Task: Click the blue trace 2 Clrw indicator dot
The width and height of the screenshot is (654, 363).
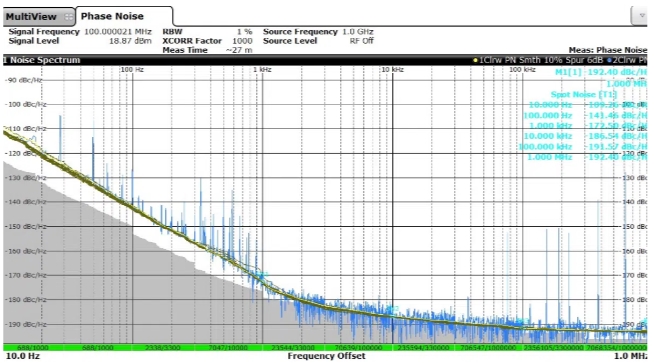Action: tap(609, 60)
